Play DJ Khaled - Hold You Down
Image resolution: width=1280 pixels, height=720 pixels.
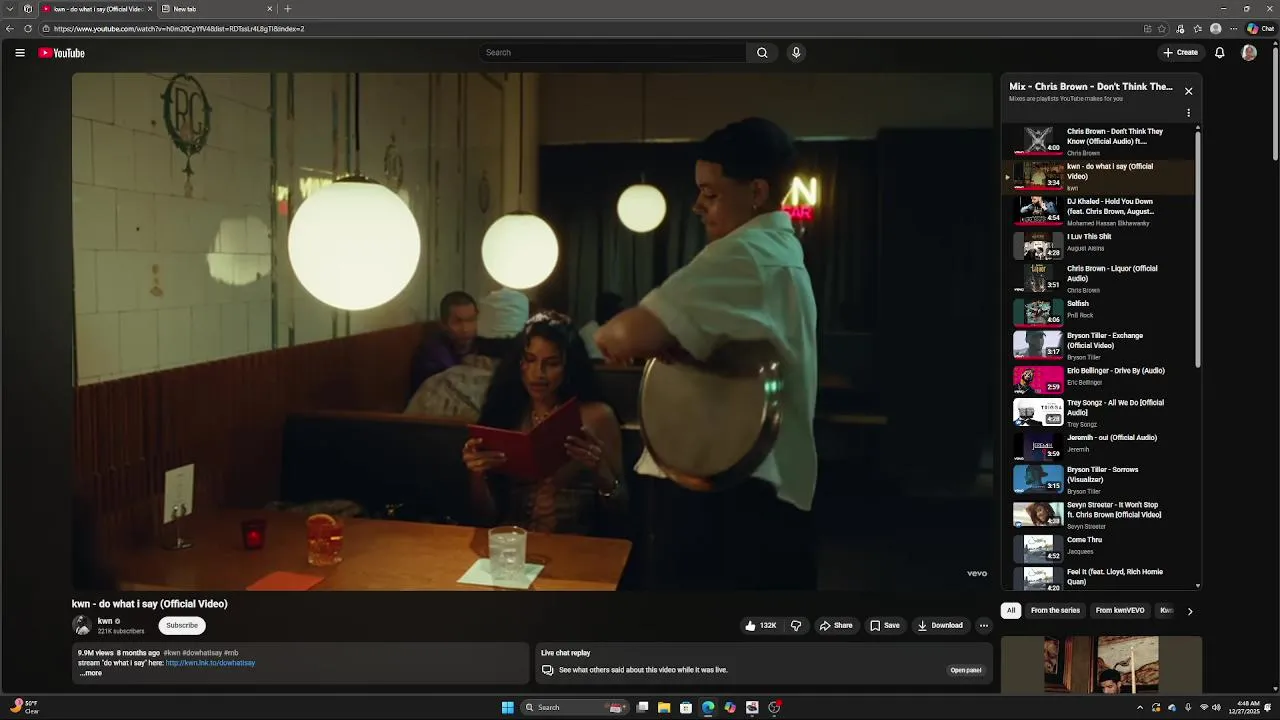(x=1100, y=211)
